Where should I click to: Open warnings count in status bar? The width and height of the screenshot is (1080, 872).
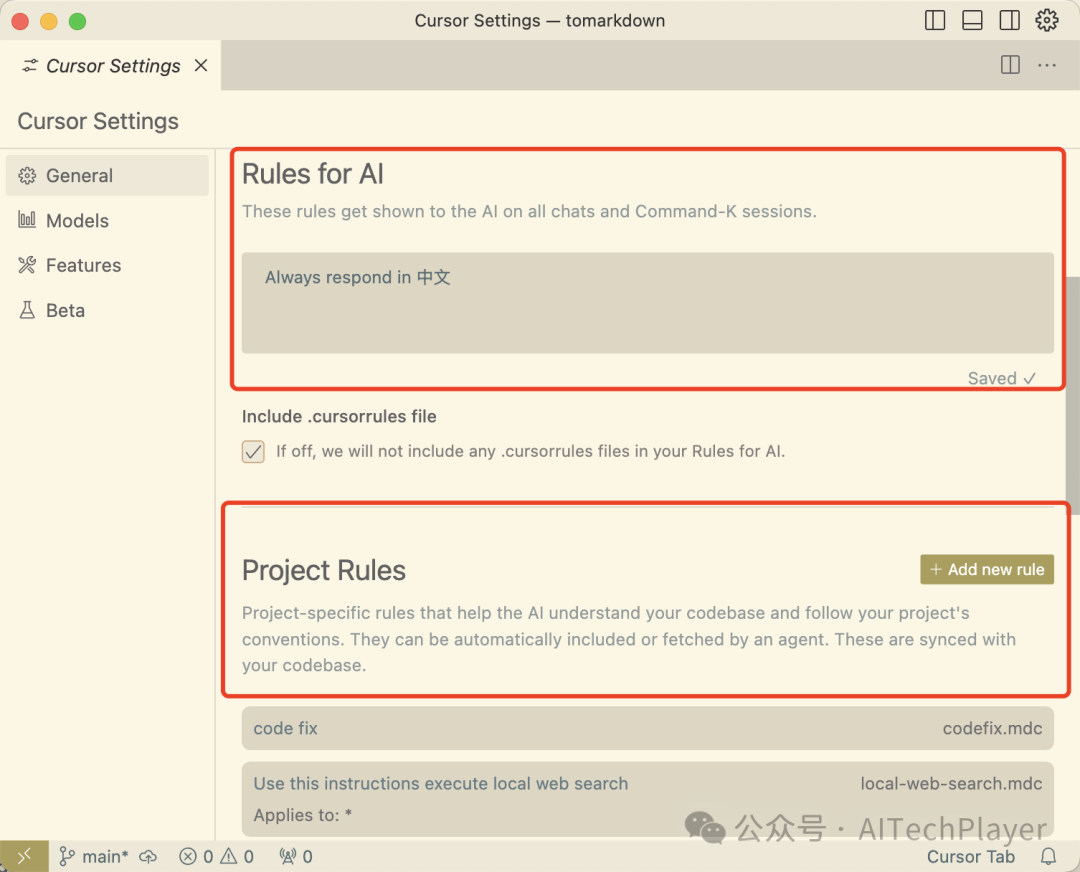(x=238, y=857)
